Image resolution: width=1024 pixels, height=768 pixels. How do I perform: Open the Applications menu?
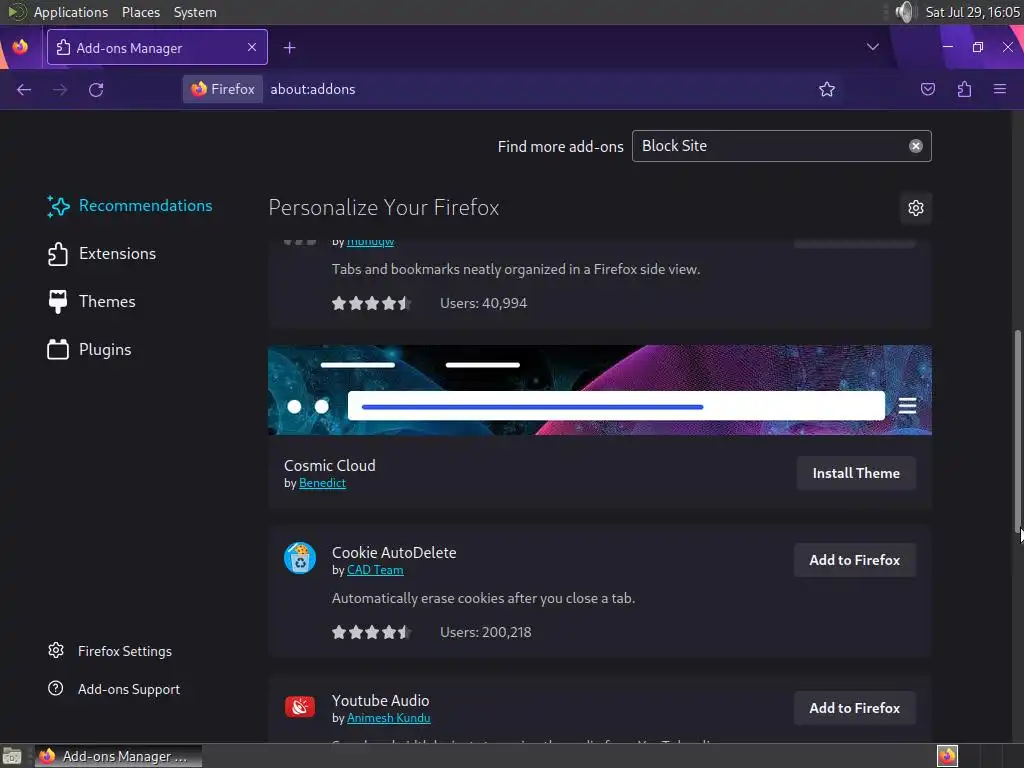(x=71, y=12)
